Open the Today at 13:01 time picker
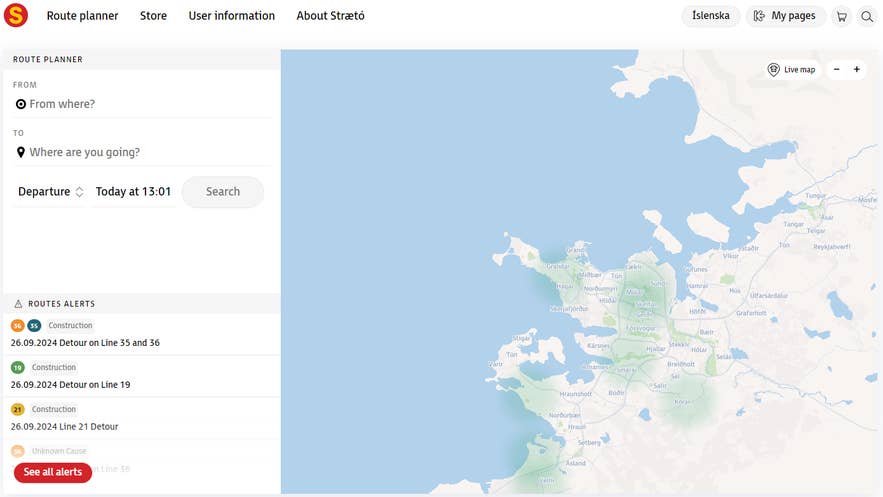This screenshot has width=883, height=497. click(133, 192)
